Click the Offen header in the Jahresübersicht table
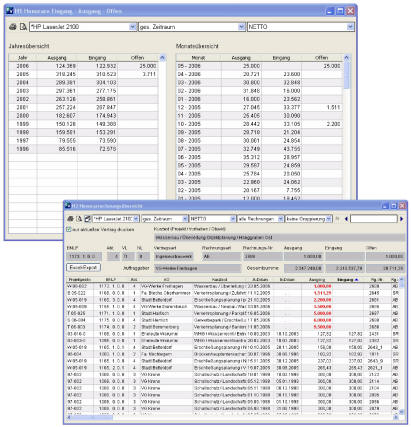The height and width of the screenshot is (427, 411). tap(138, 58)
